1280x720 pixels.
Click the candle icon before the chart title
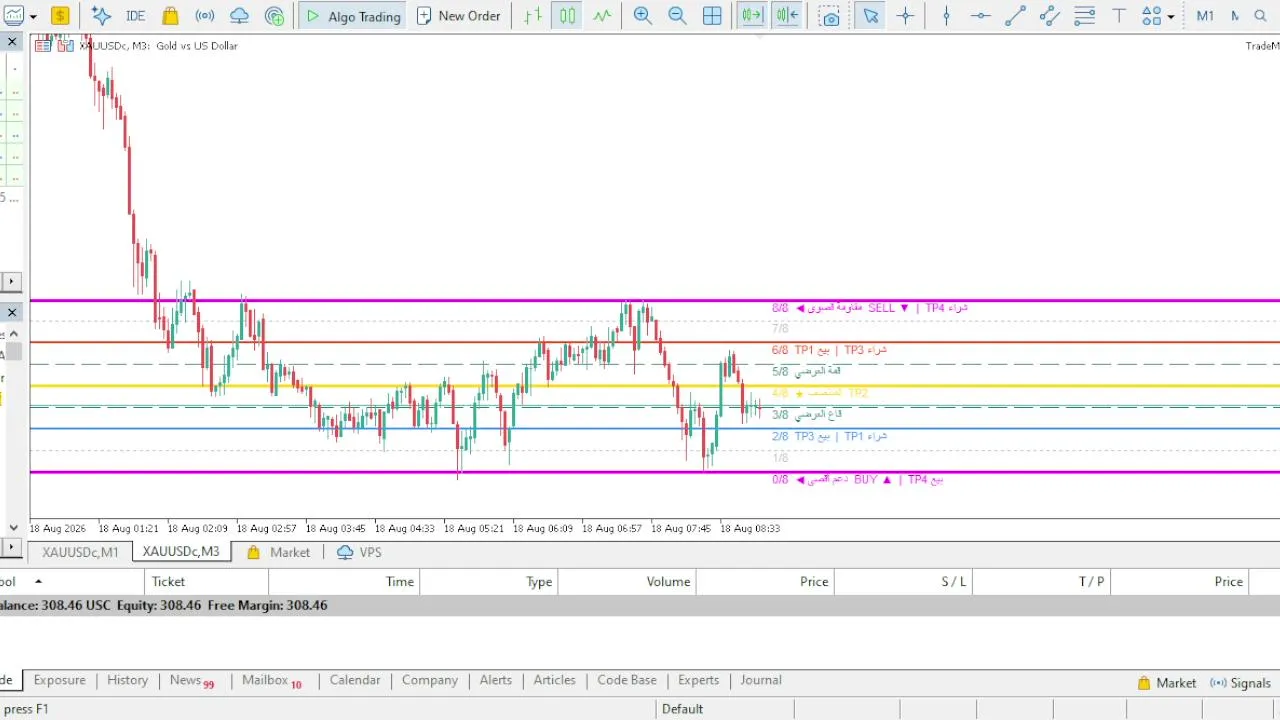(67, 45)
